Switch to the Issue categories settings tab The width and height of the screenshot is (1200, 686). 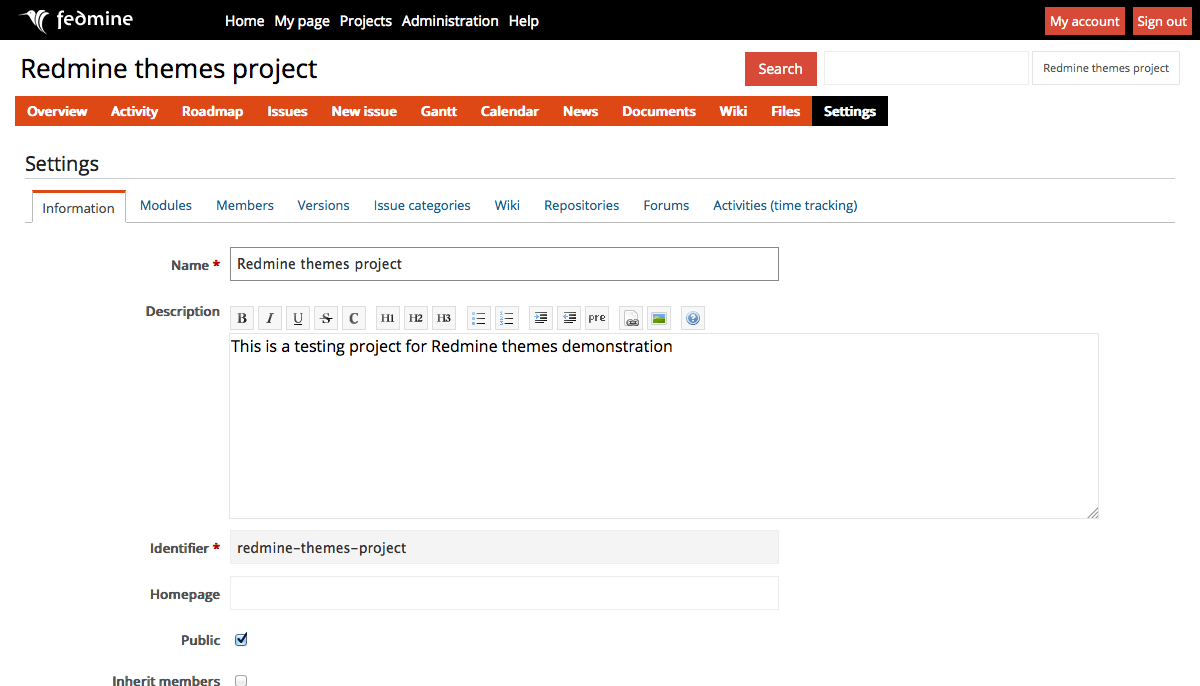pyautogui.click(x=422, y=205)
